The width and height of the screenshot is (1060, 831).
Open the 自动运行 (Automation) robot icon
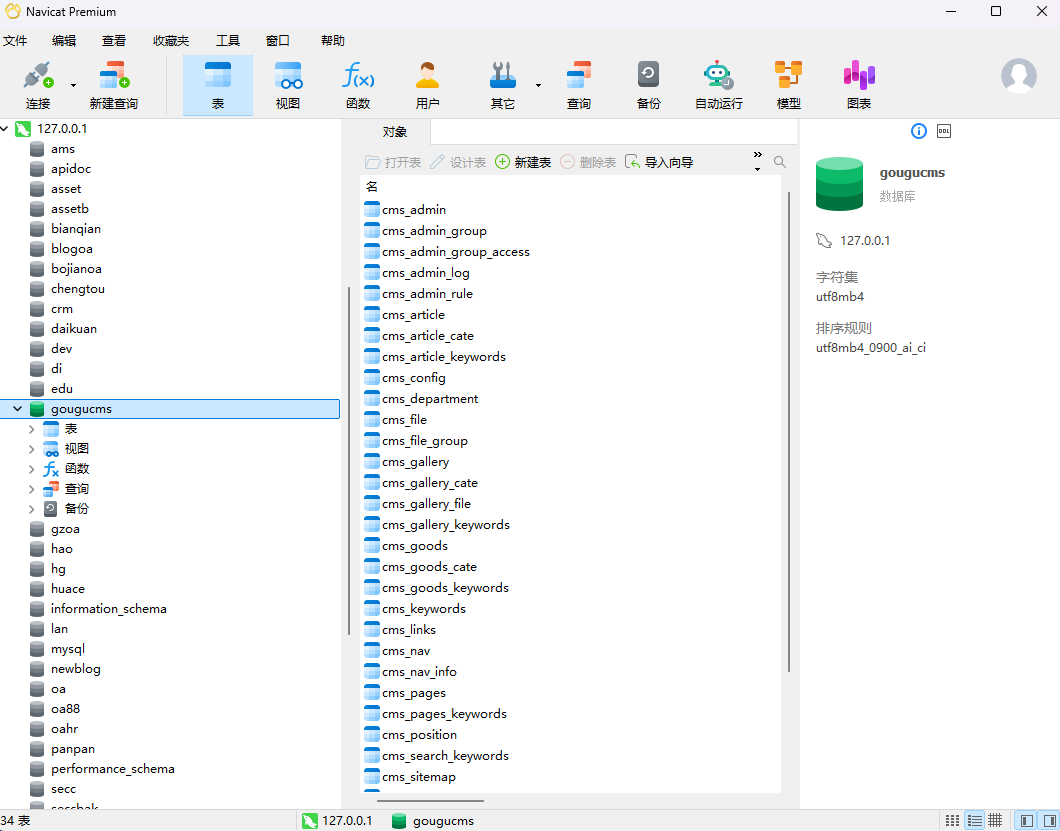(x=718, y=85)
